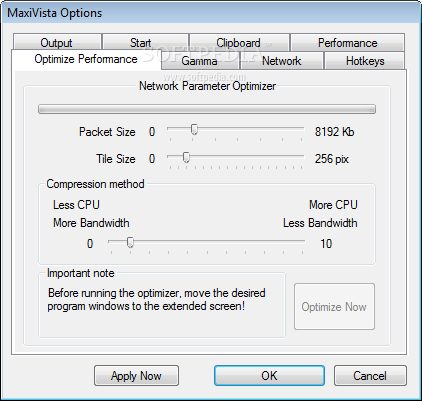Click the 'Packet Size' label
This screenshot has width=422, height=401.
click(x=107, y=132)
